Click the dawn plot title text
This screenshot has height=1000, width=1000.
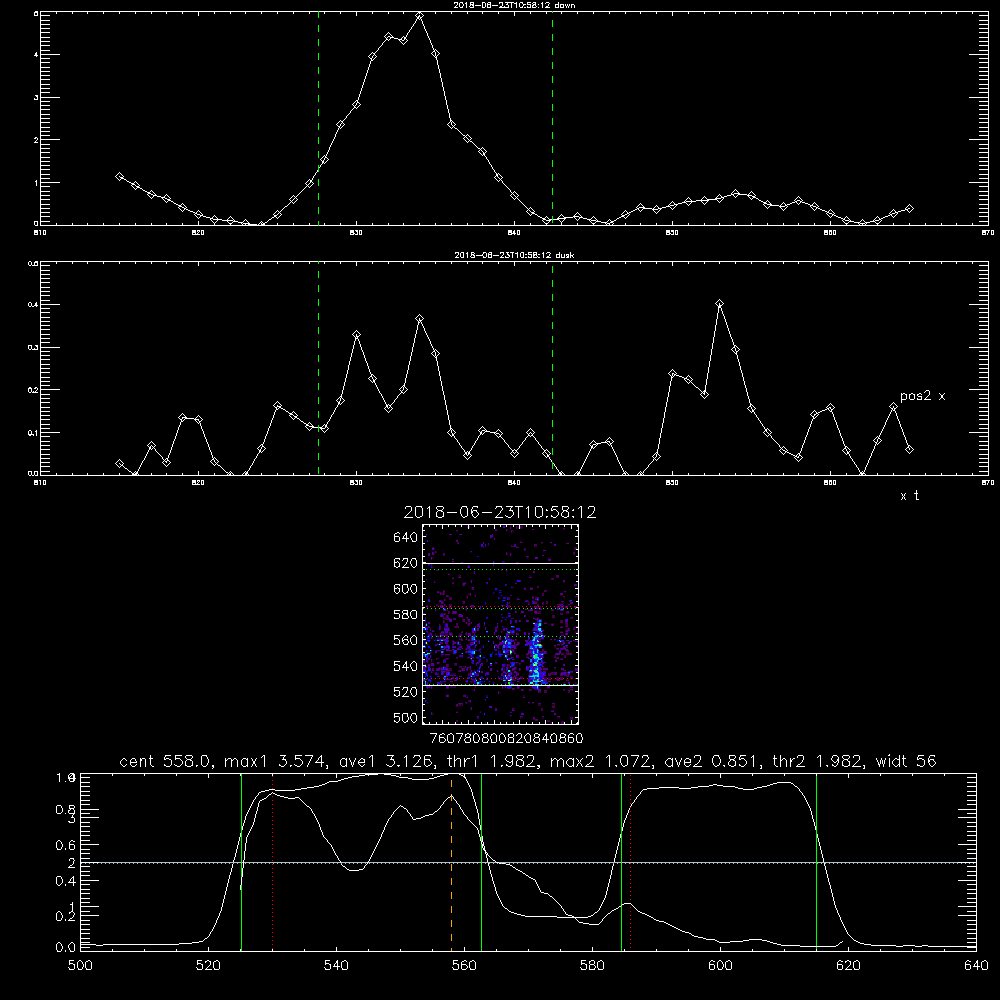pos(514,4)
